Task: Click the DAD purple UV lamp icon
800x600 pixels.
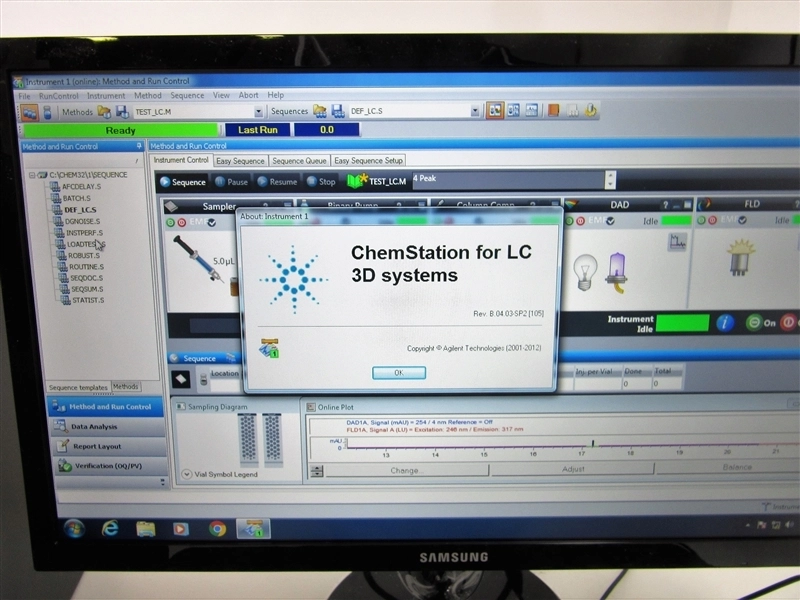Action: [616, 272]
